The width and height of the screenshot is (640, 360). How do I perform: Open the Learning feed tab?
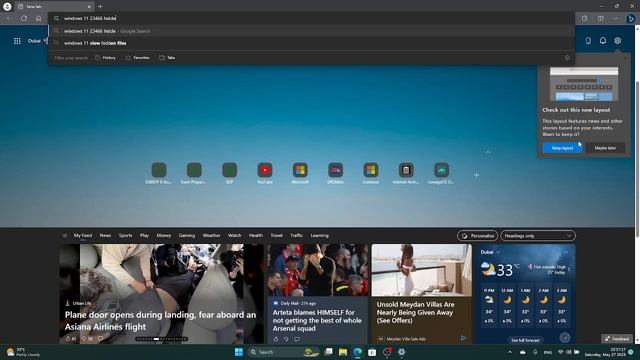[319, 236]
